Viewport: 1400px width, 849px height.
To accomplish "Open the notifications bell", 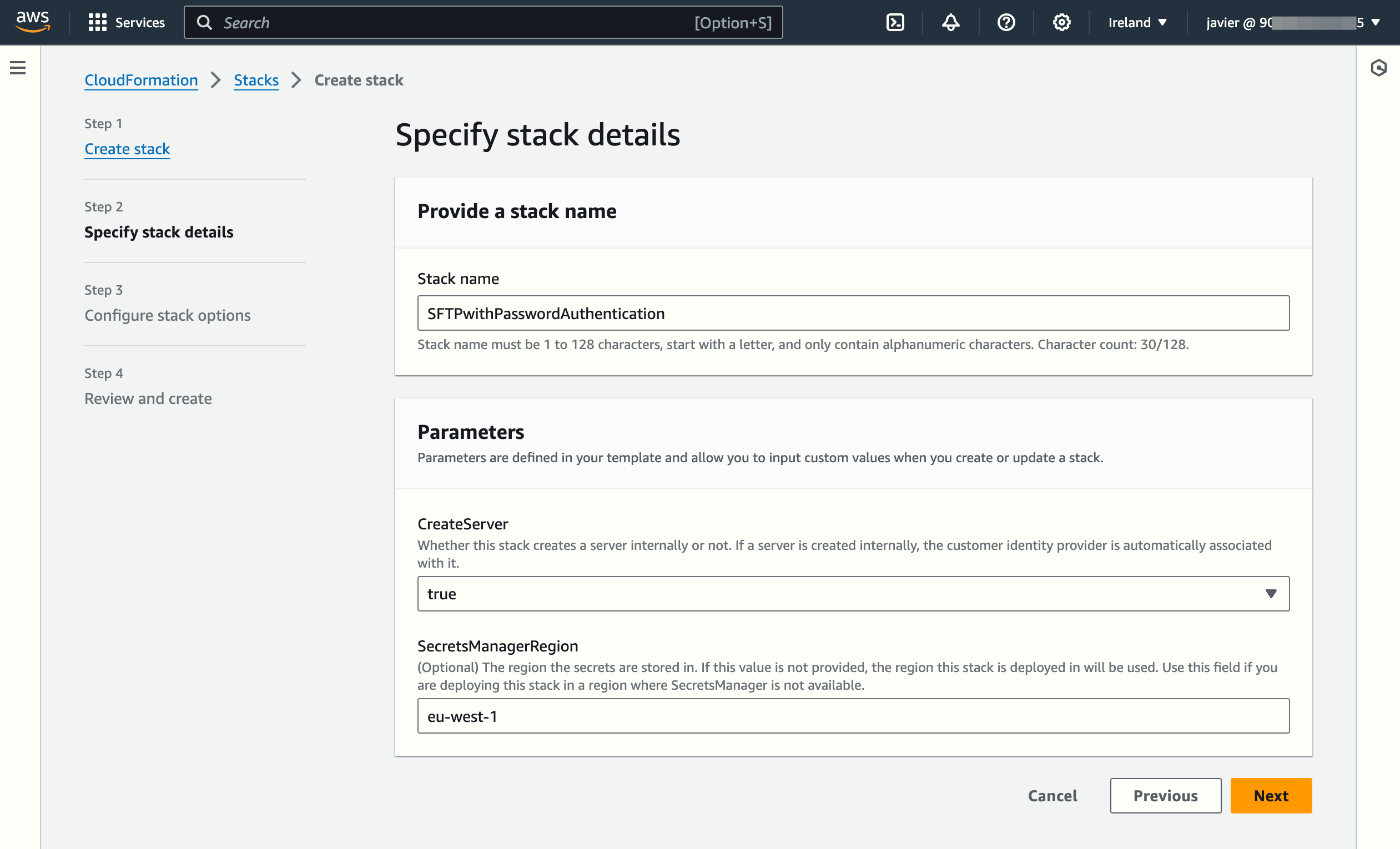I will coord(950,22).
